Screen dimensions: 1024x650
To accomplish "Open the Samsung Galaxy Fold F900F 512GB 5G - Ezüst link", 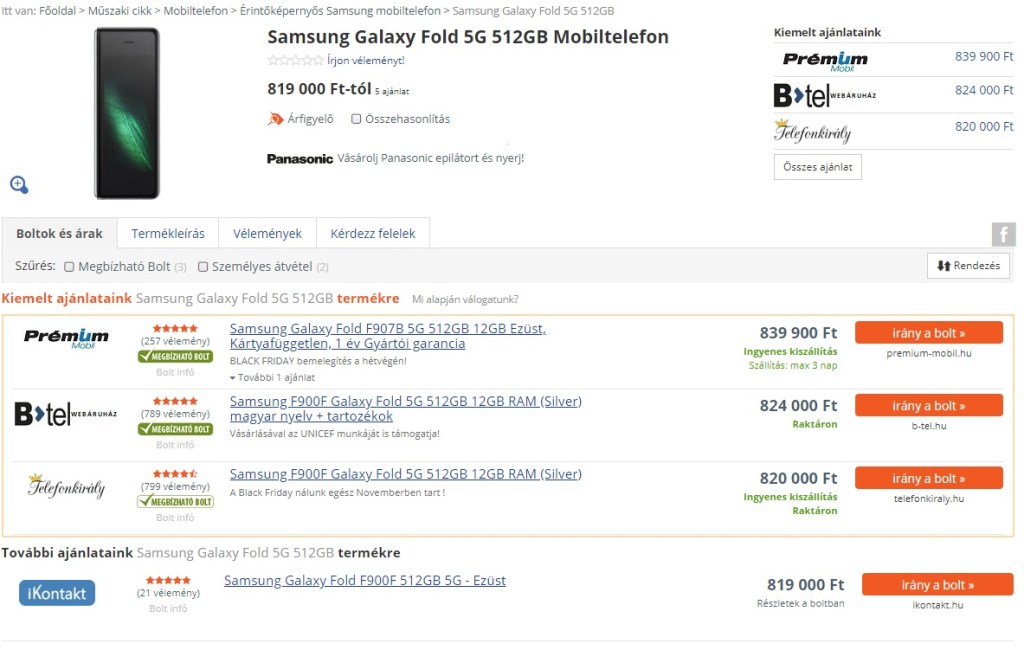I will (365, 581).
